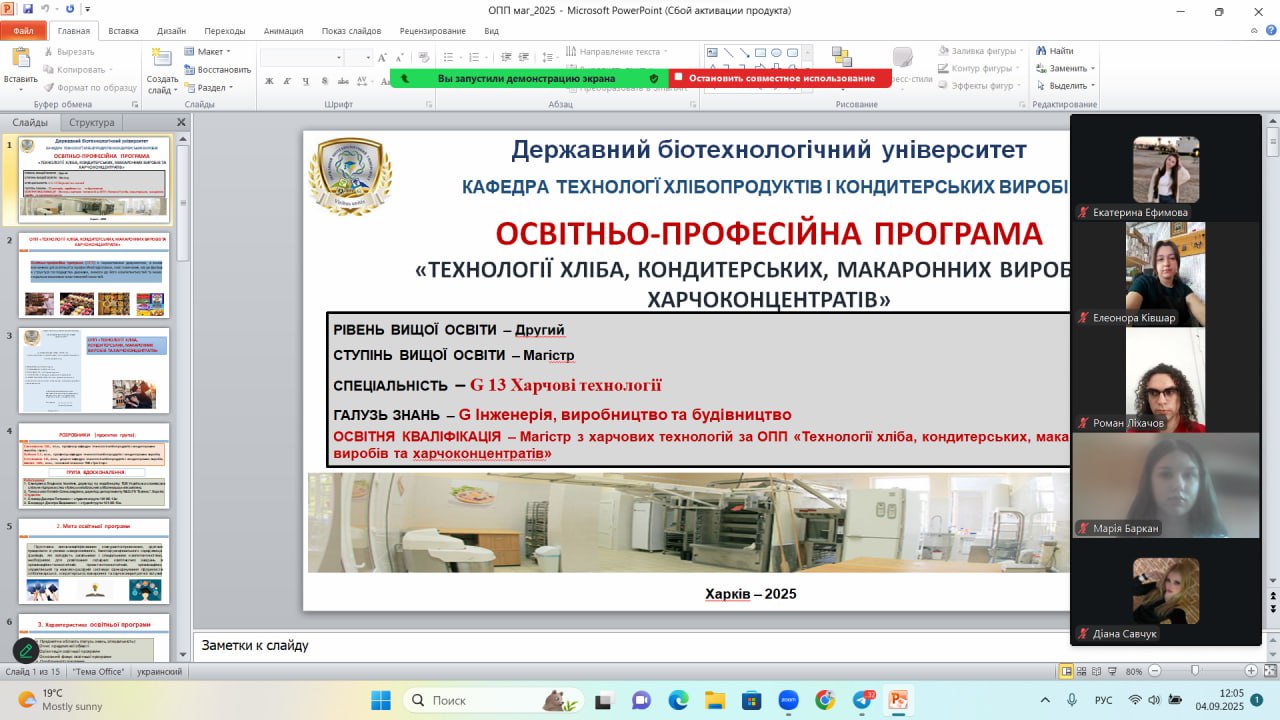Toggle text Shadow (S) formatting
1280x720 pixels.
click(x=325, y=81)
